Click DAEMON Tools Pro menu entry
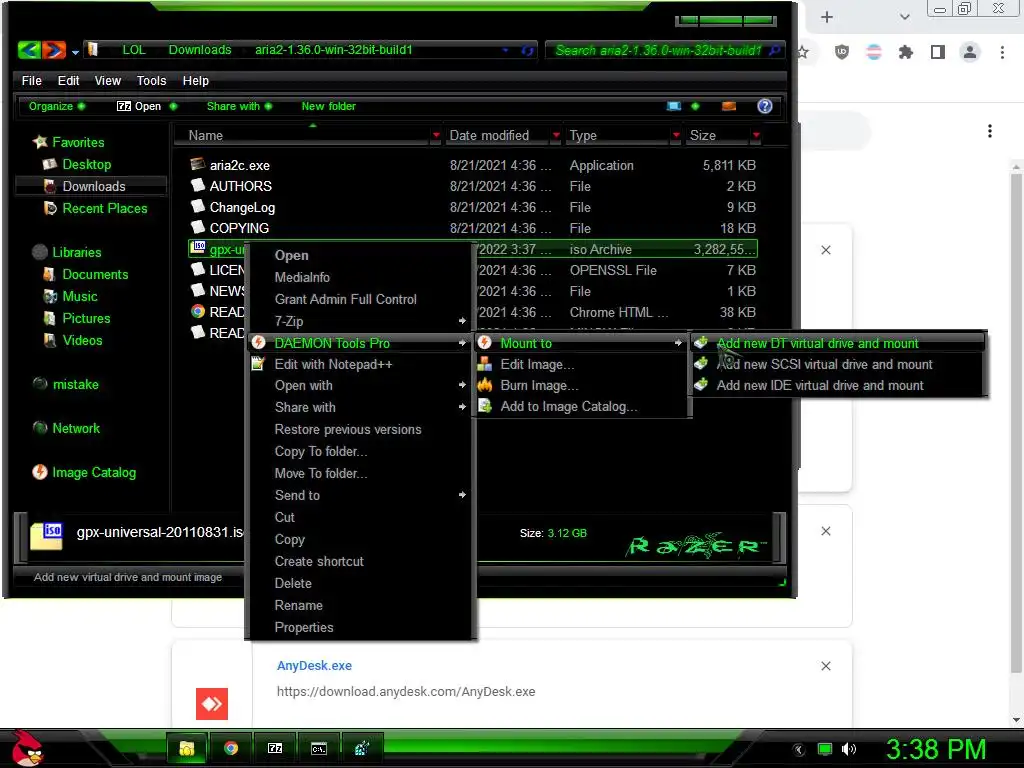The image size is (1024, 768). tap(360, 343)
